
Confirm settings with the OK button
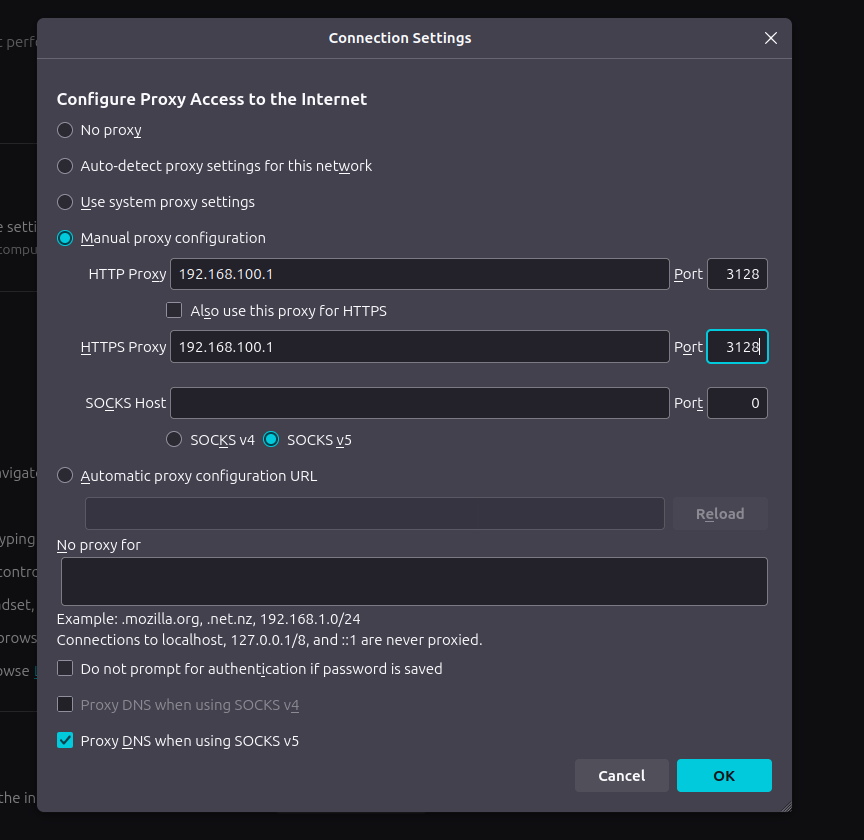coord(724,776)
